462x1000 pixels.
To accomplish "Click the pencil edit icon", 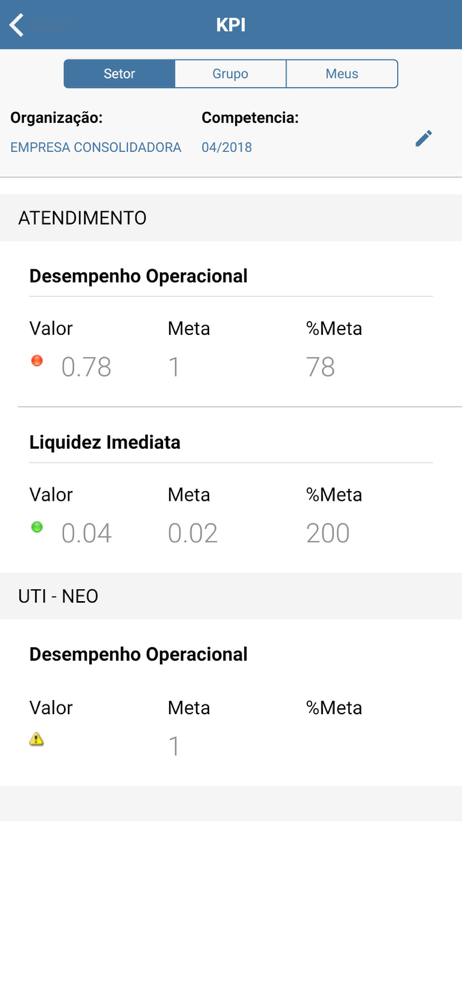I will click(x=424, y=138).
